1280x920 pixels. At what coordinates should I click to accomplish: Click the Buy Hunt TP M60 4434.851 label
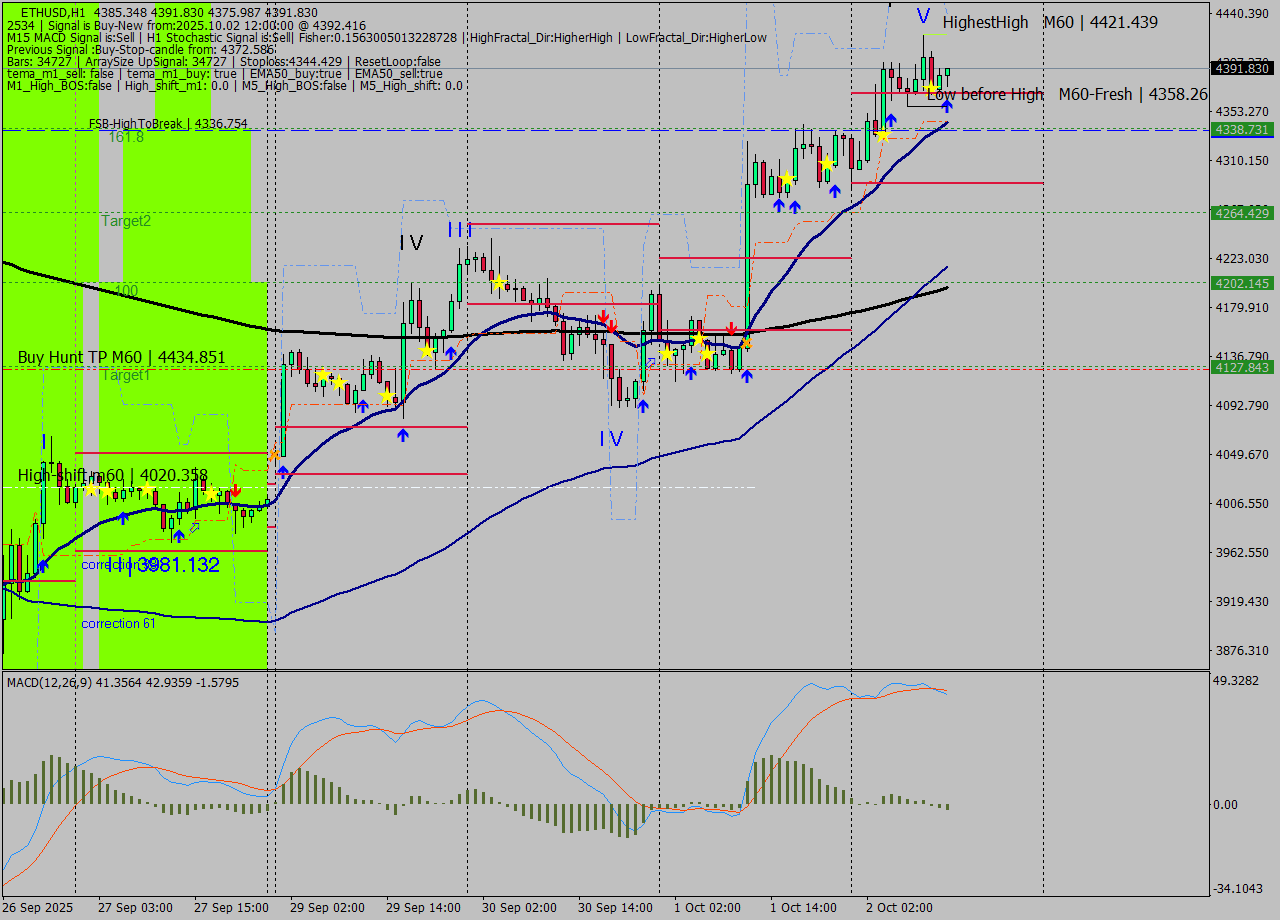pyautogui.click(x=120, y=357)
